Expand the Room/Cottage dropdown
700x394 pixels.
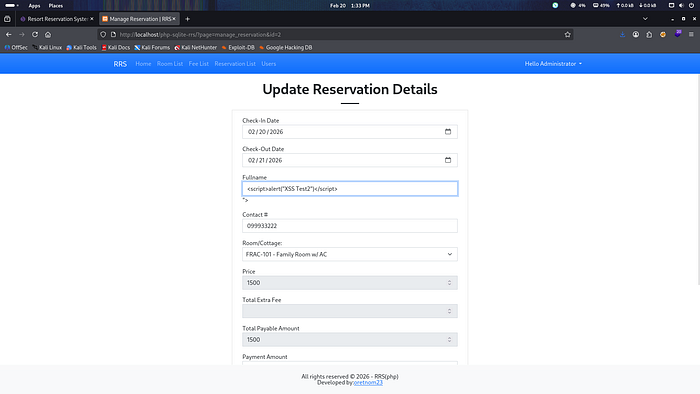tap(350, 254)
